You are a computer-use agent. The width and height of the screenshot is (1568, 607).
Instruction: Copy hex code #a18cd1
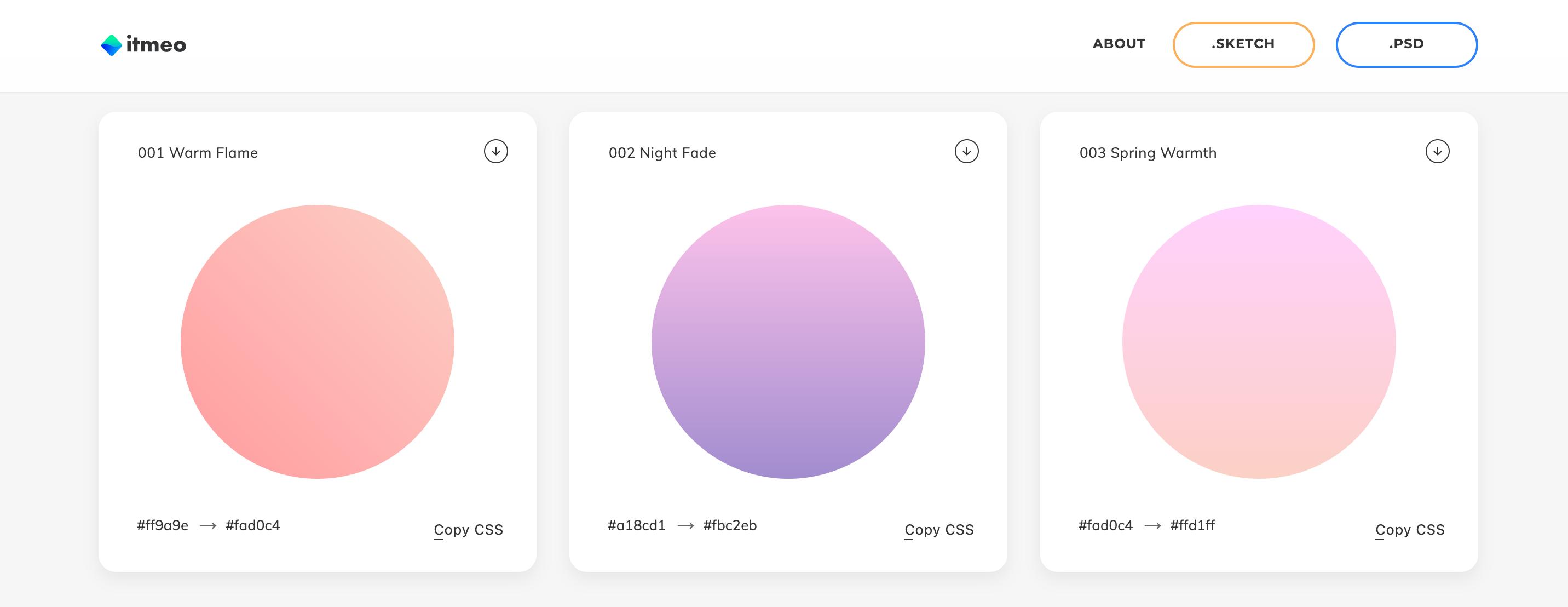636,525
